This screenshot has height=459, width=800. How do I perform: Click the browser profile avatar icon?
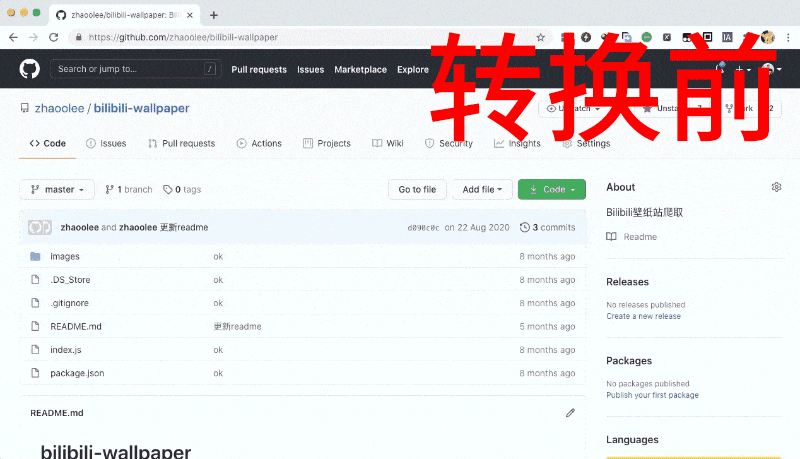point(768,37)
